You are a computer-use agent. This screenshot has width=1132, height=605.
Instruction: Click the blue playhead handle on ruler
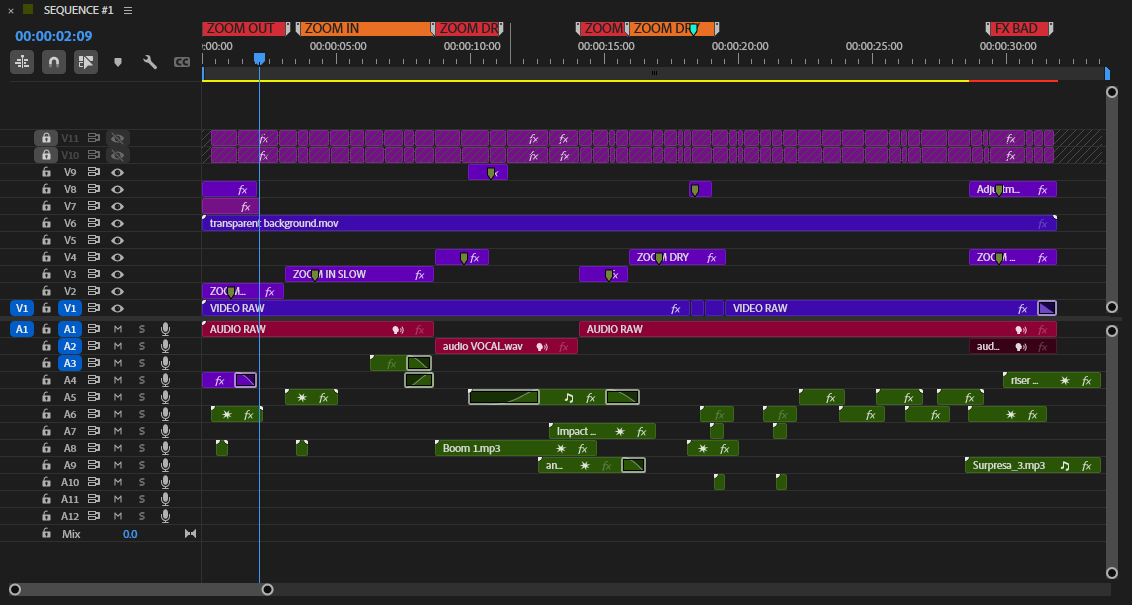point(259,58)
